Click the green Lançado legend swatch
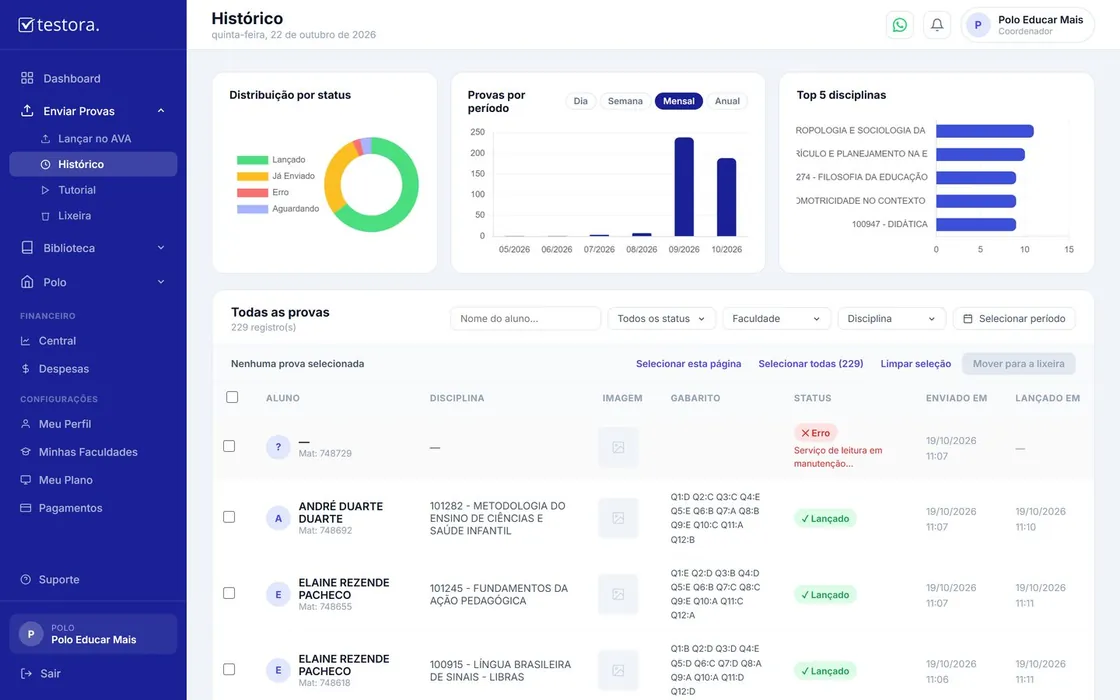Image resolution: width=1120 pixels, height=700 pixels. 252,160
